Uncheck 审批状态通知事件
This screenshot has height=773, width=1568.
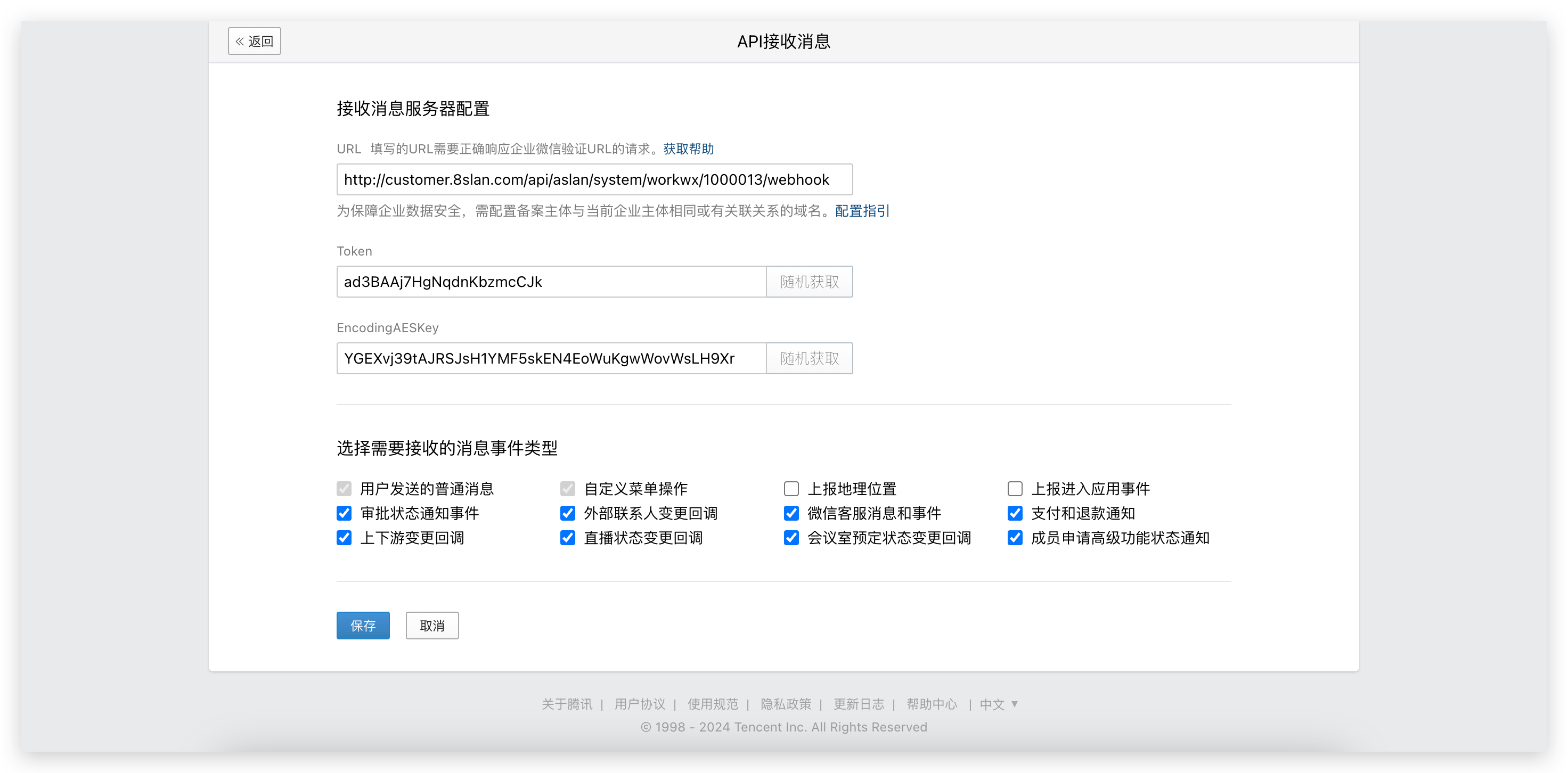click(x=344, y=513)
